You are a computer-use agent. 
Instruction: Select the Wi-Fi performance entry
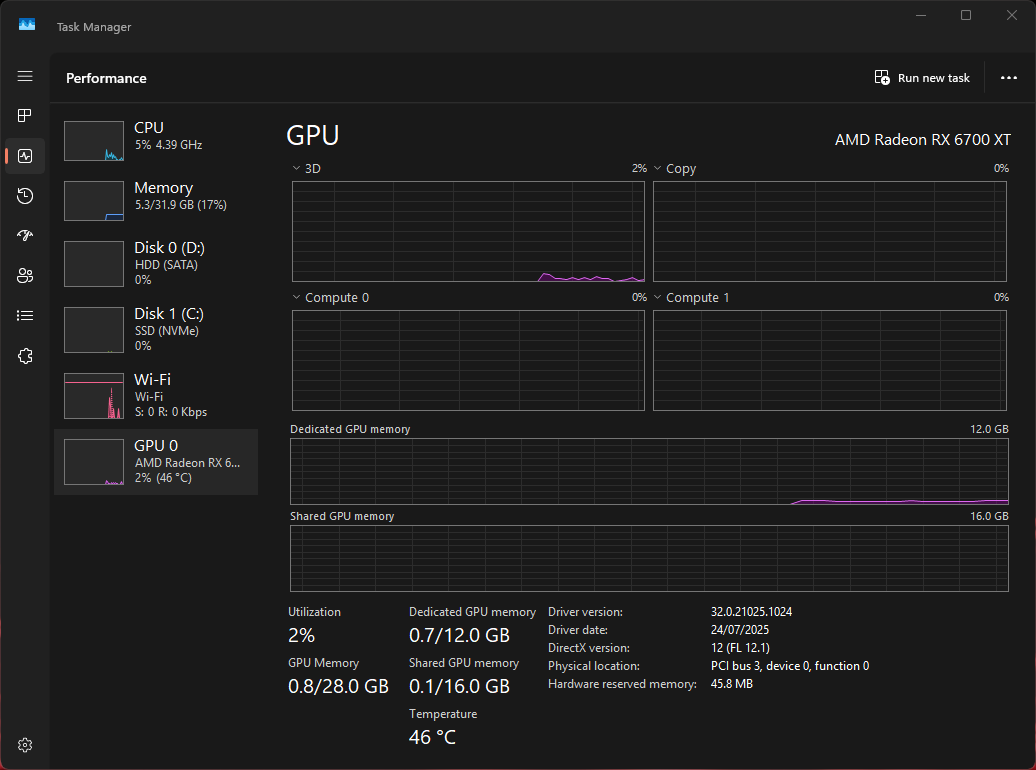coord(156,395)
